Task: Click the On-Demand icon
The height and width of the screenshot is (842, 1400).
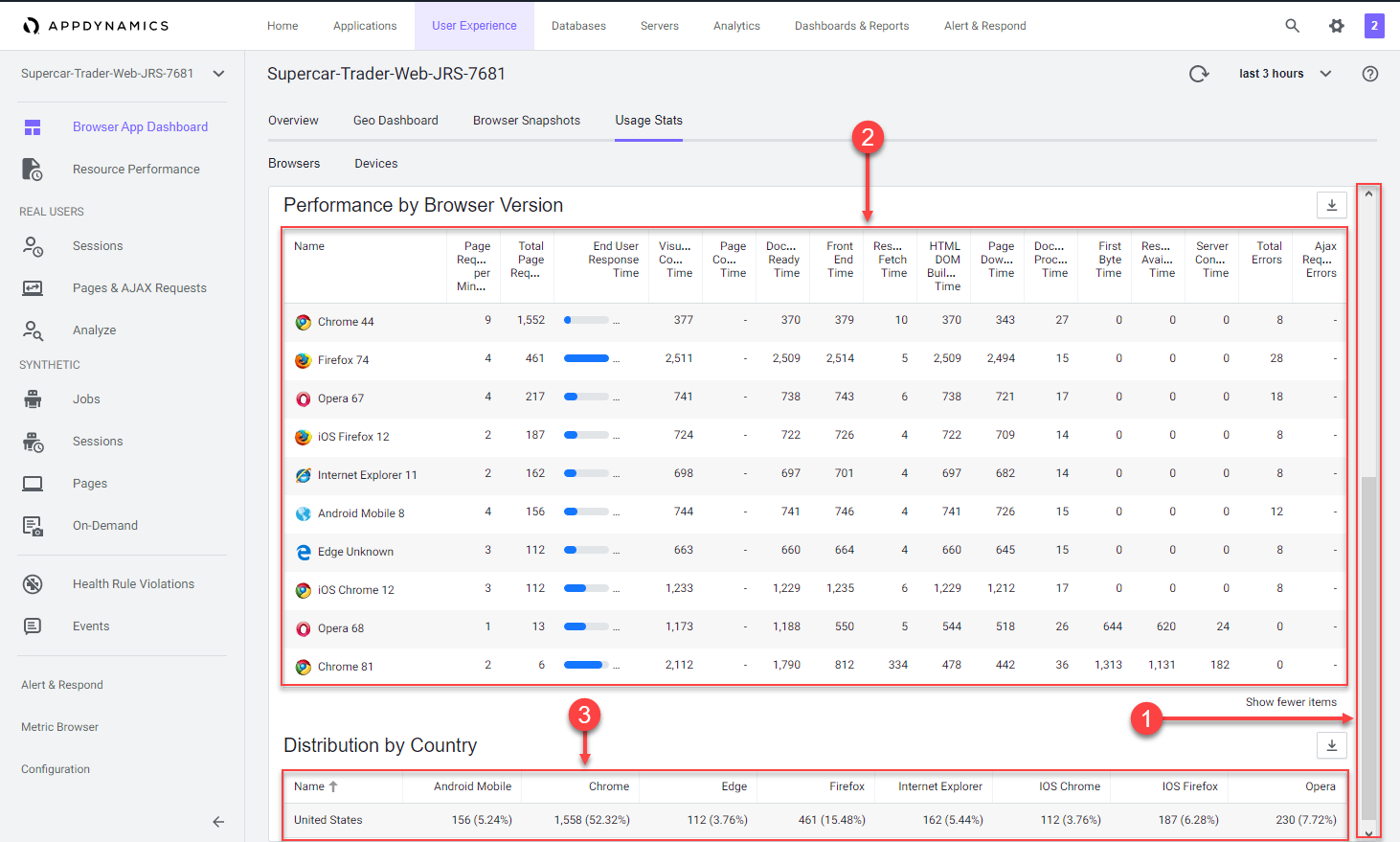Action: (33, 526)
